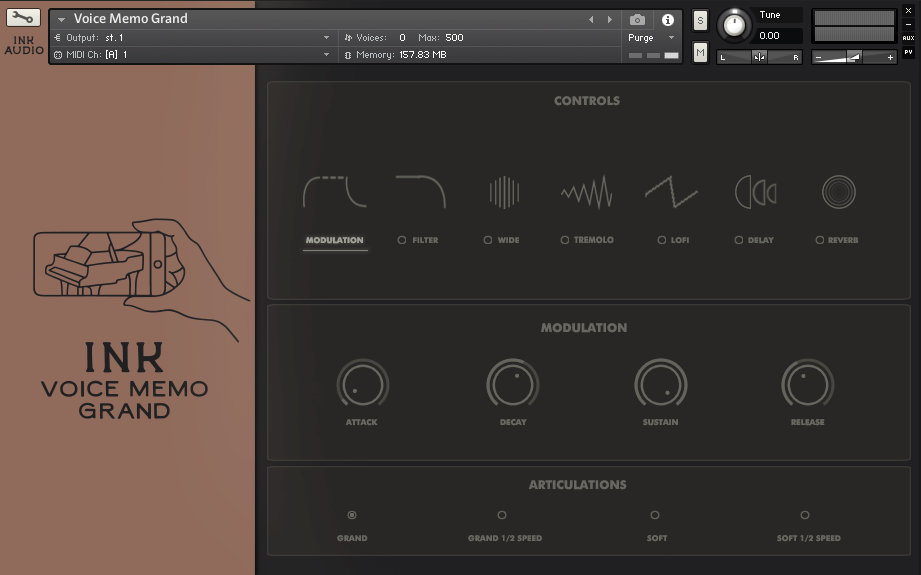
Task: Click the LoFi sawtooth icon
Action: pyautogui.click(x=671, y=191)
